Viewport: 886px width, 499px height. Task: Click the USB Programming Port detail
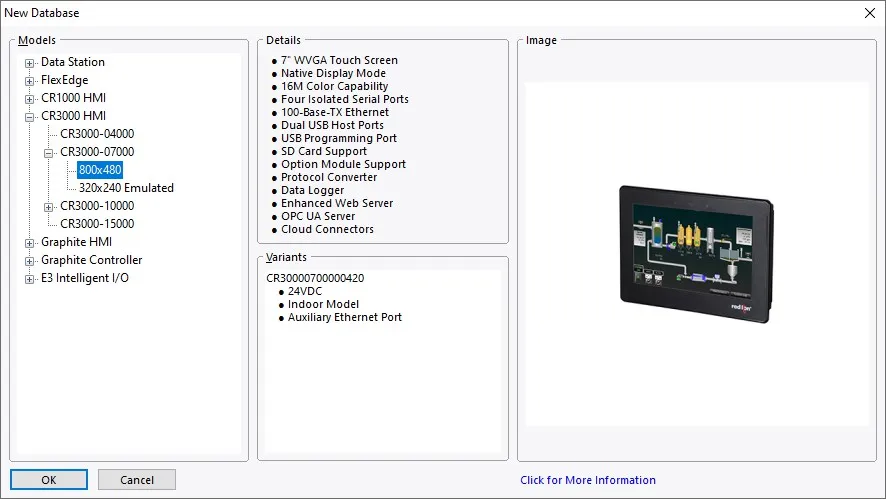pos(339,138)
